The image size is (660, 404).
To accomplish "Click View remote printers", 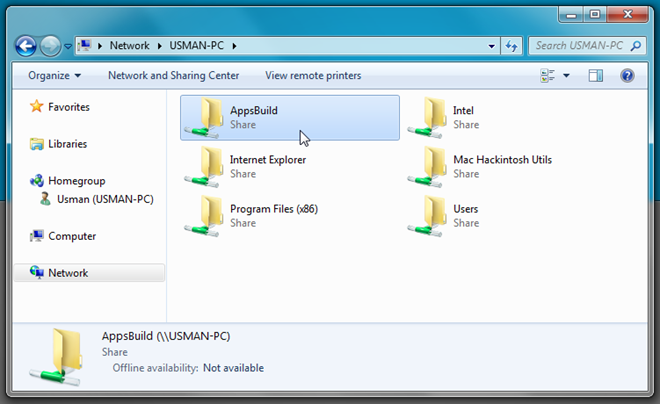I will 313,76.
